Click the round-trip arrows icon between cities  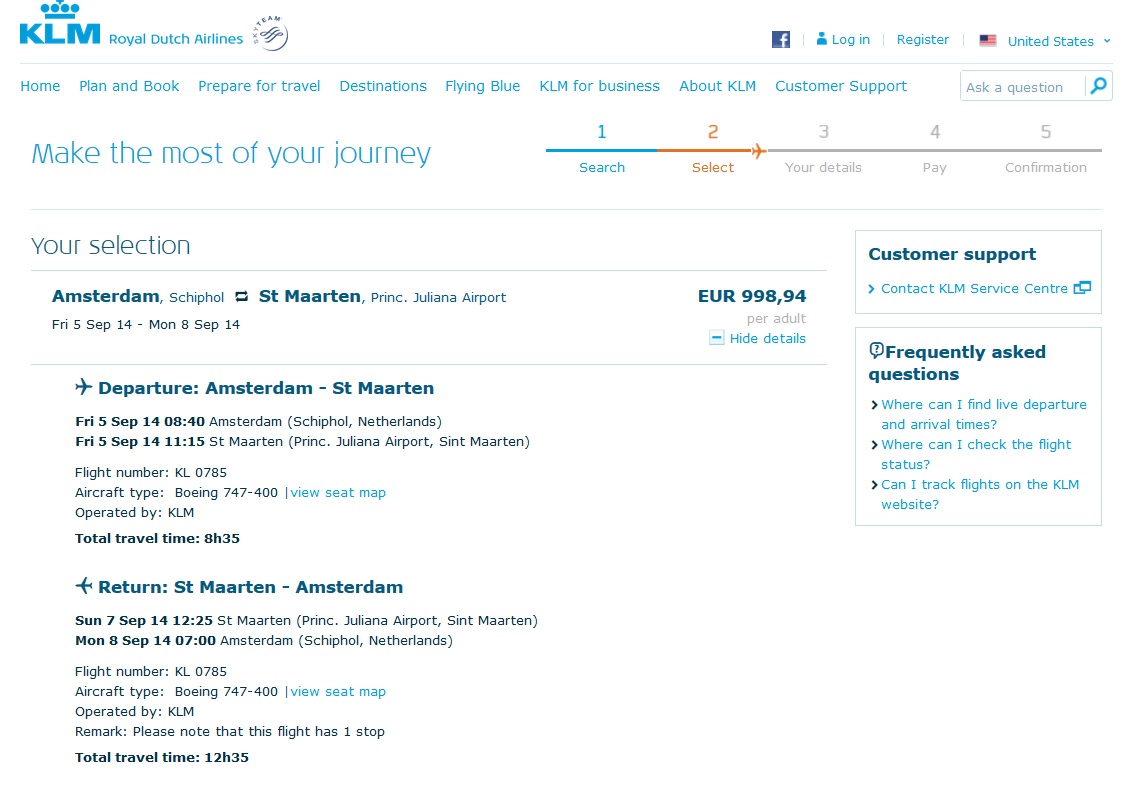[x=242, y=297]
